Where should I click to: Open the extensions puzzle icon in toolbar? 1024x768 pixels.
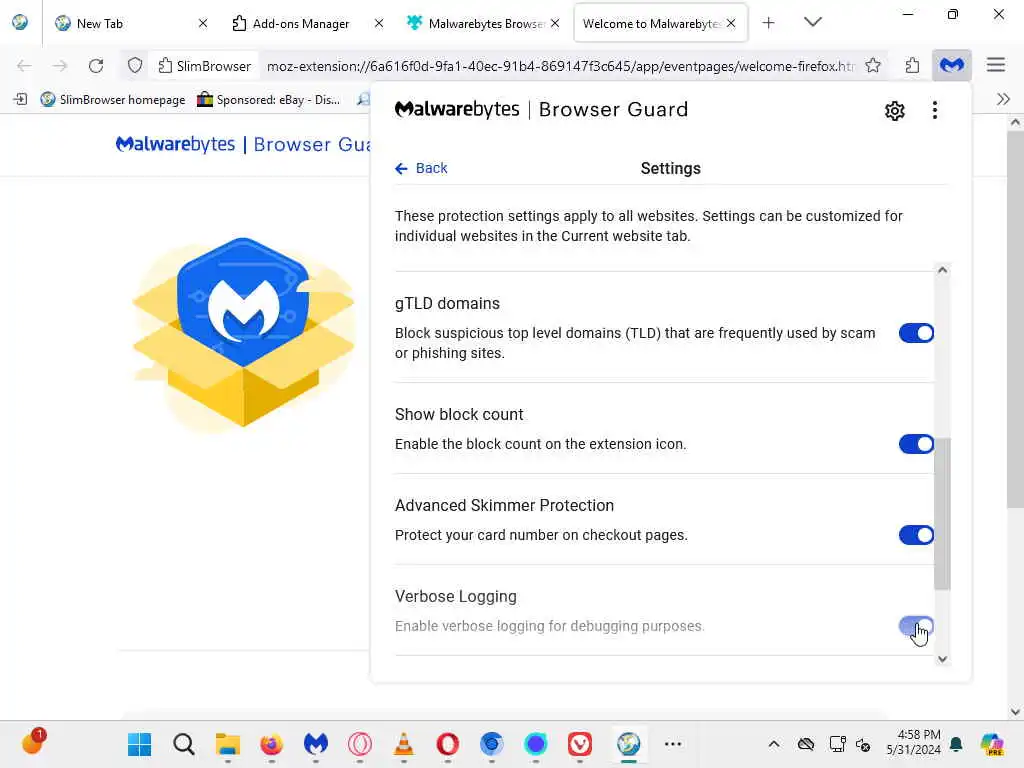coord(912,65)
